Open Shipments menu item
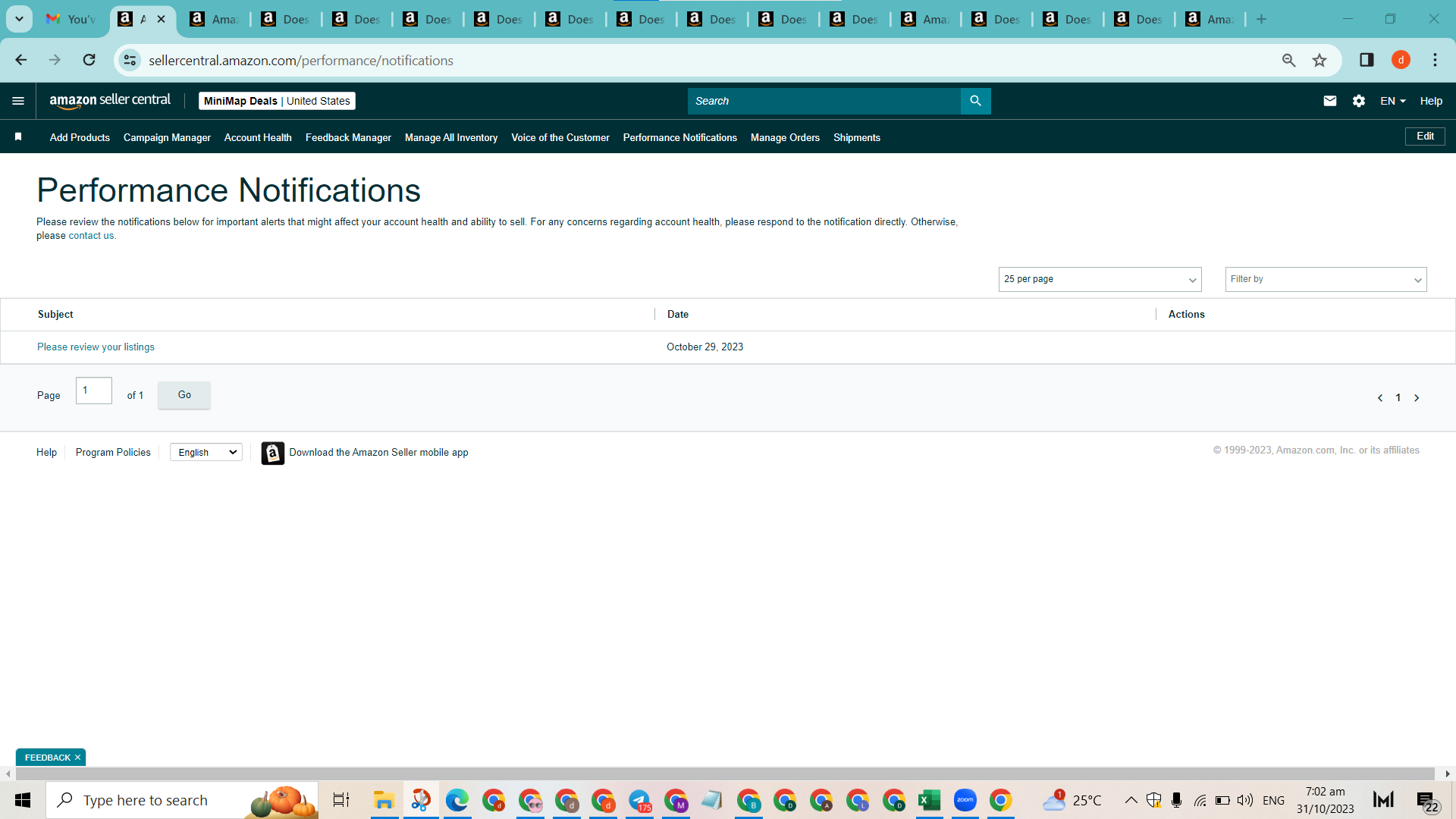The height and width of the screenshot is (819, 1456). pos(857,137)
